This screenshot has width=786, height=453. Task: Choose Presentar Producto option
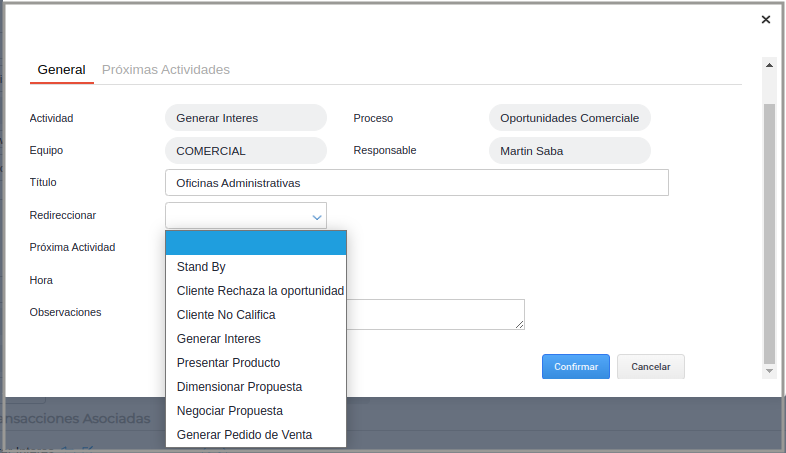coord(228,363)
